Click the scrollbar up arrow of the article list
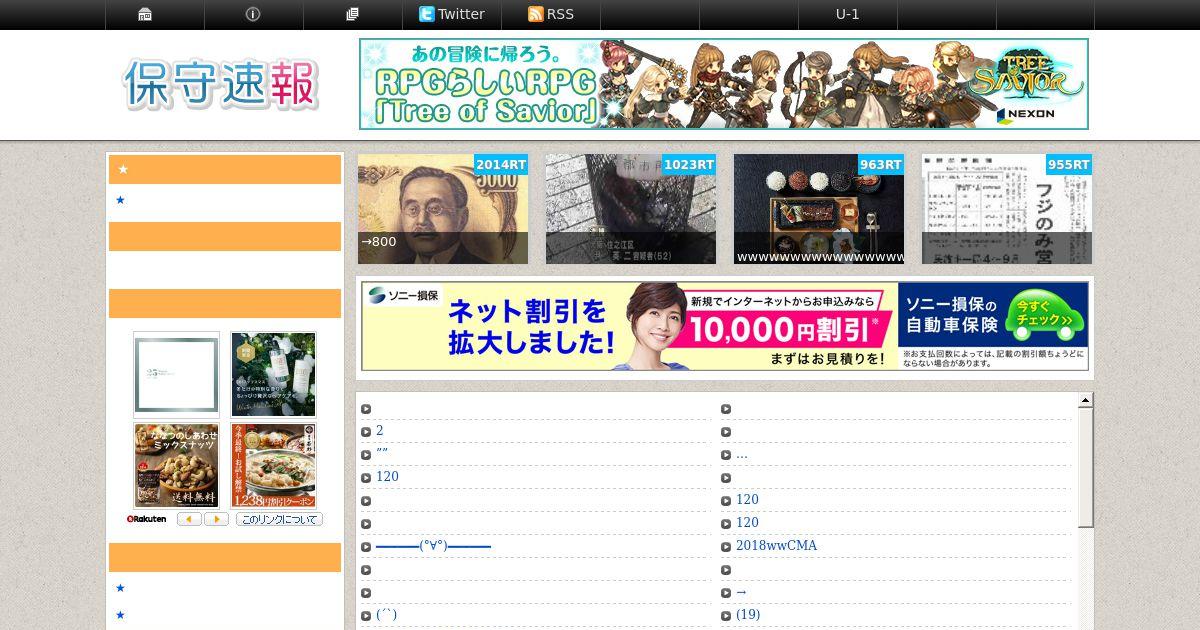The height and width of the screenshot is (630, 1200). point(1085,401)
